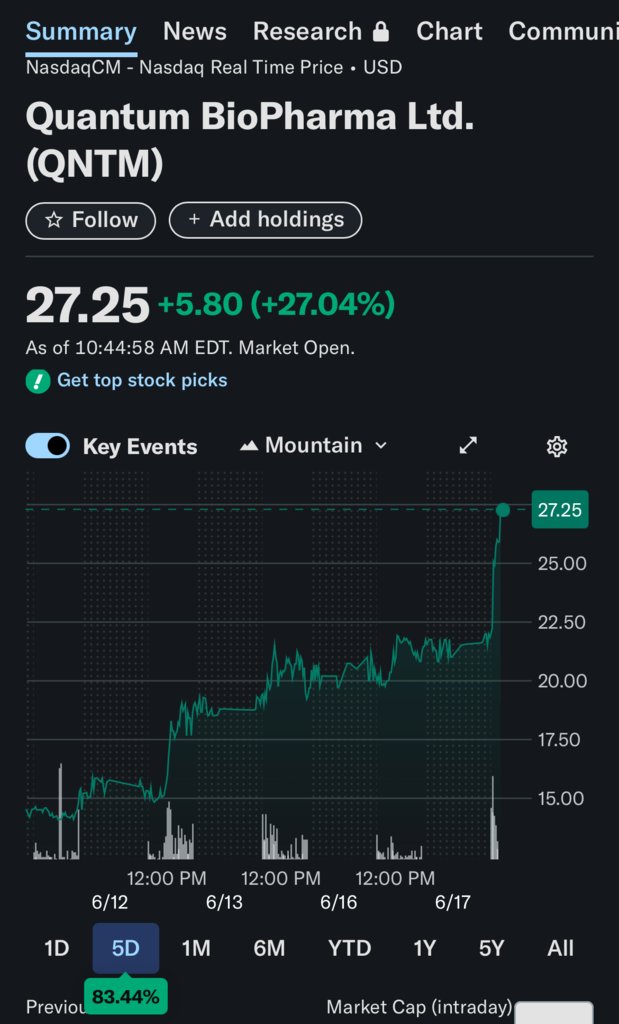Click the 15.00 price axis label
Screen dimensions: 619x1024
click(561, 799)
